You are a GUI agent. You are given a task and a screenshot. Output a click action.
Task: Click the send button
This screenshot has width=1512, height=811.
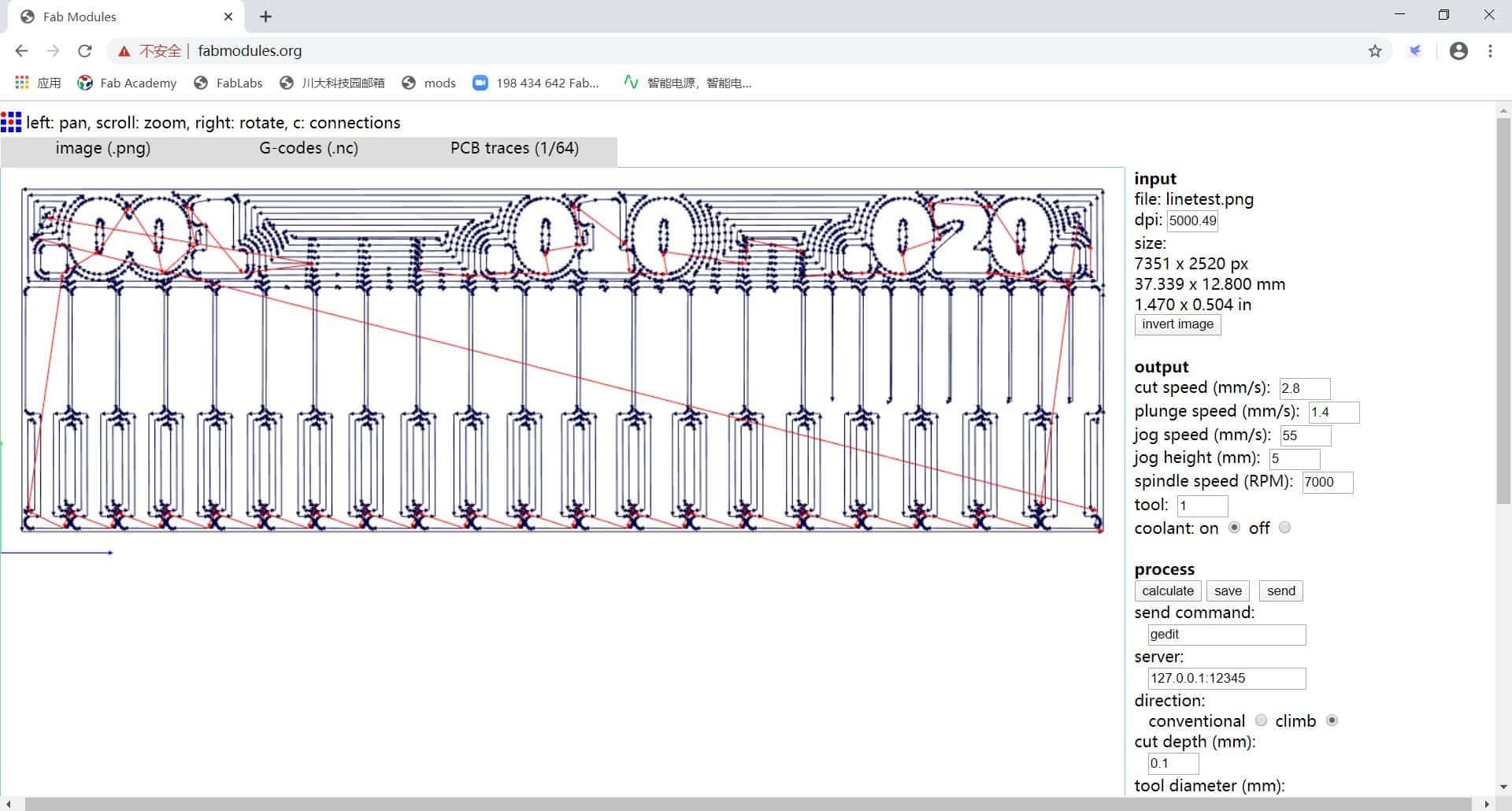pyautogui.click(x=1280, y=591)
